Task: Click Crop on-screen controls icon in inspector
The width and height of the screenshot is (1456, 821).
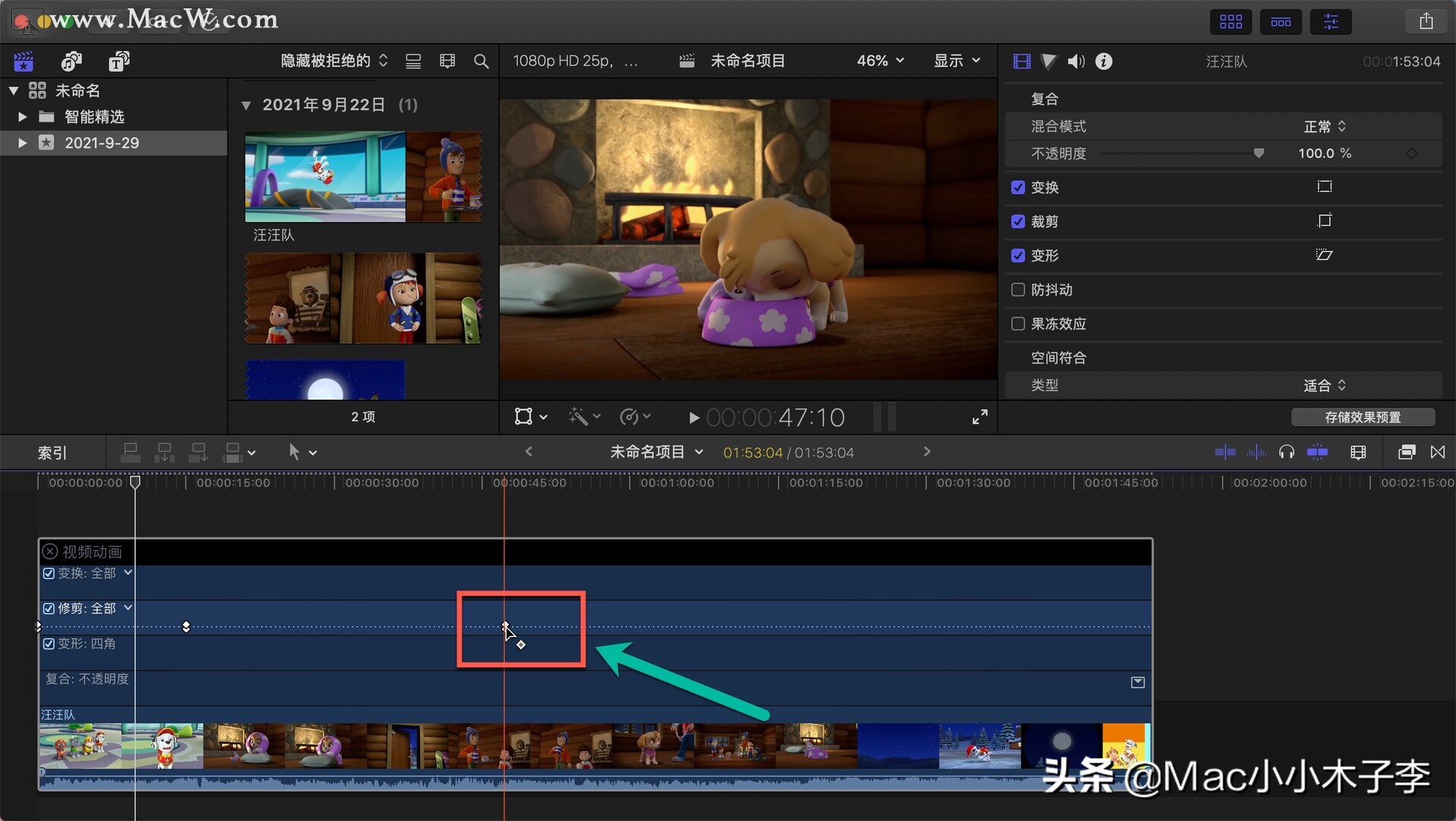Action: (x=1324, y=221)
